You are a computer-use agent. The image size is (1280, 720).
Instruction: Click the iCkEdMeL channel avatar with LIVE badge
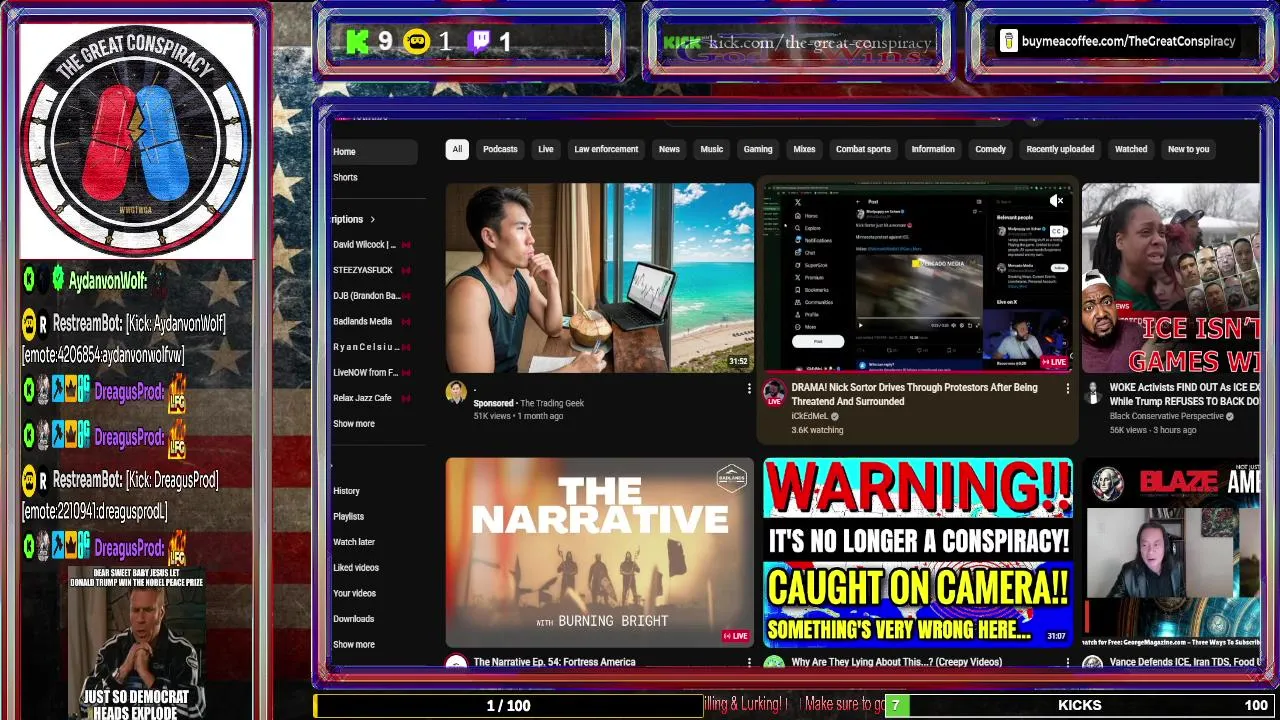[x=774, y=393]
